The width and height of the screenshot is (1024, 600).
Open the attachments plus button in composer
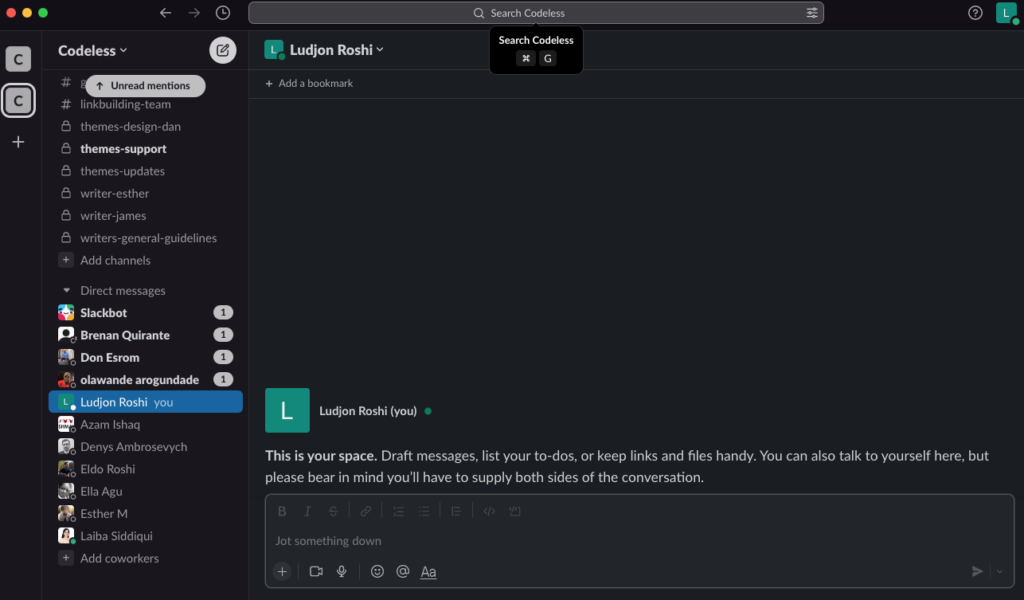[x=282, y=572]
